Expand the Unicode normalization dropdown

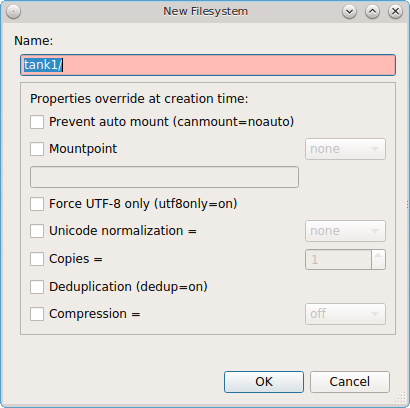coord(345,231)
